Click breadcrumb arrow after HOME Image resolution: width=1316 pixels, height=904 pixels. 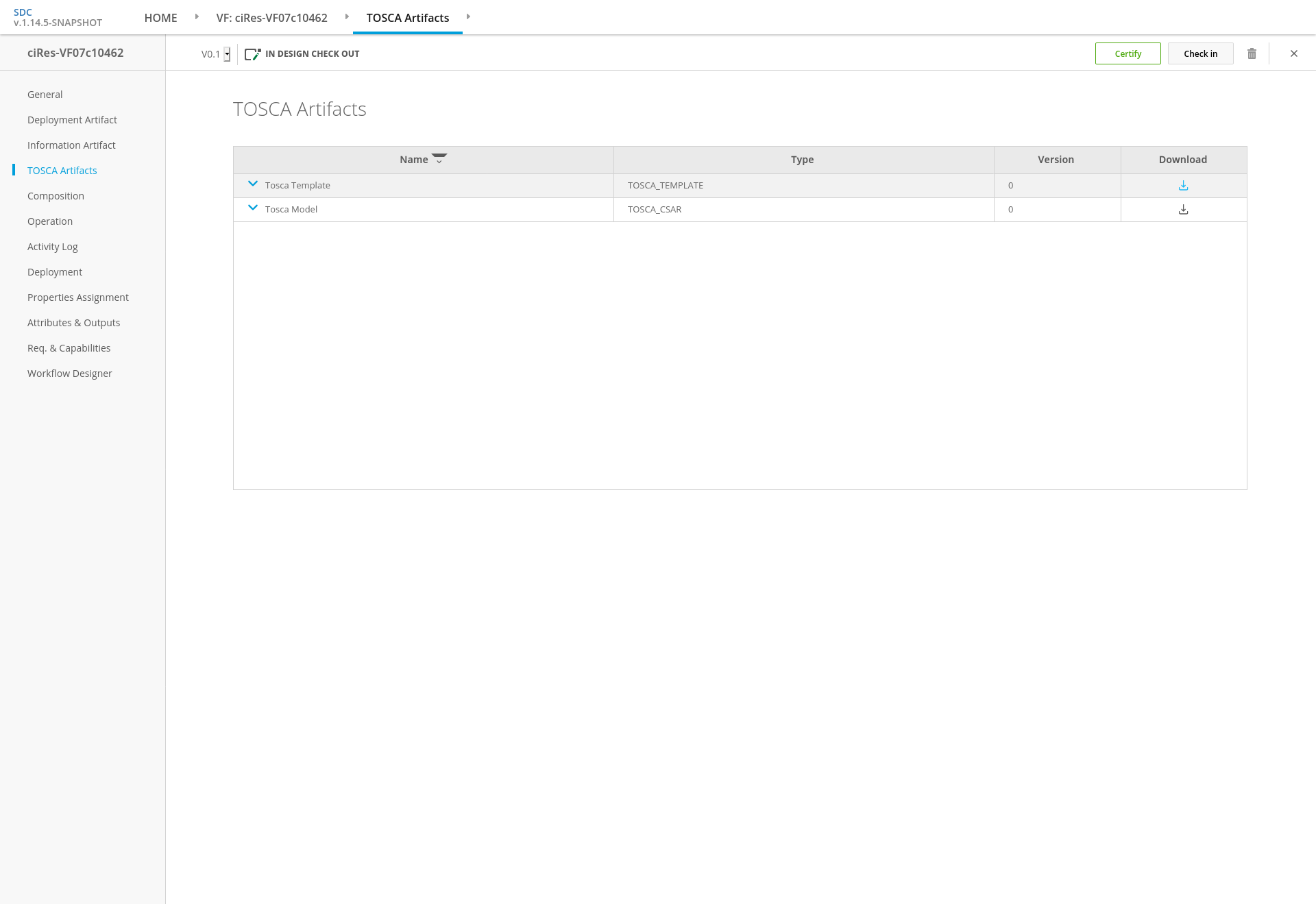click(x=197, y=17)
